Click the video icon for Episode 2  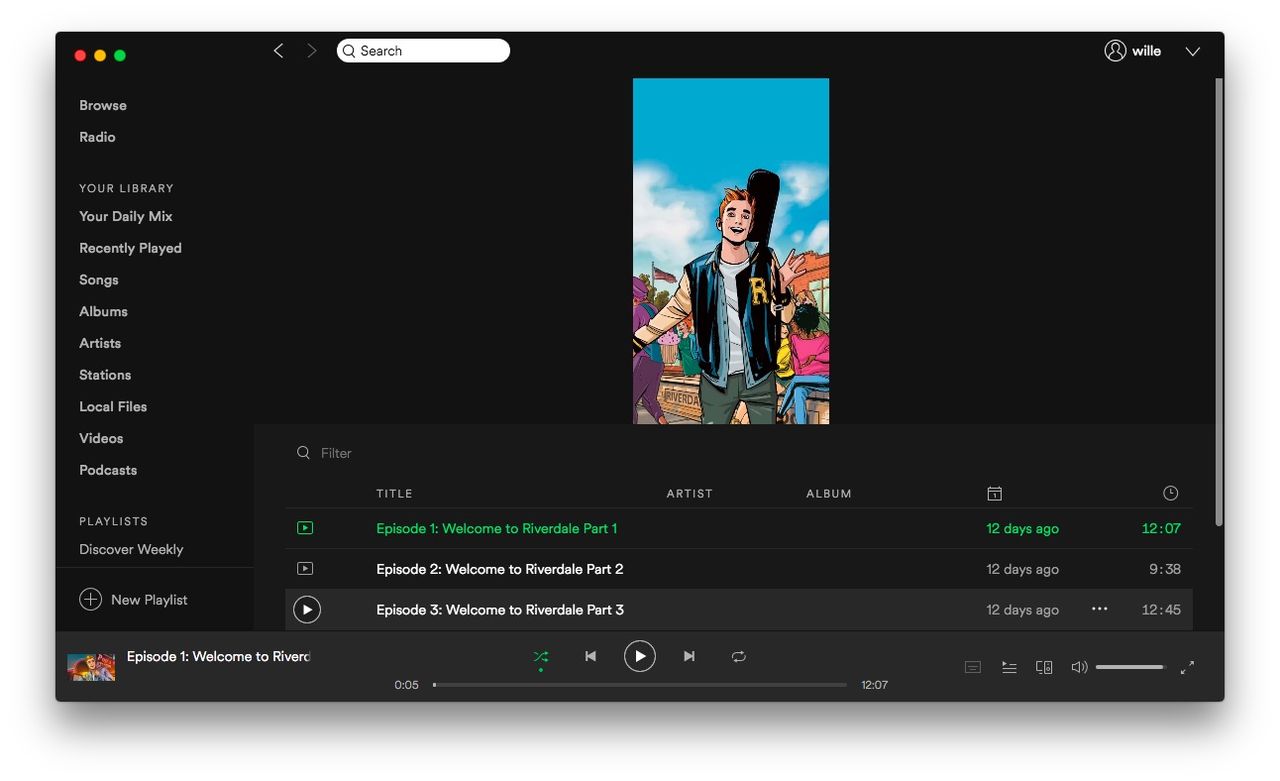pyautogui.click(x=305, y=569)
